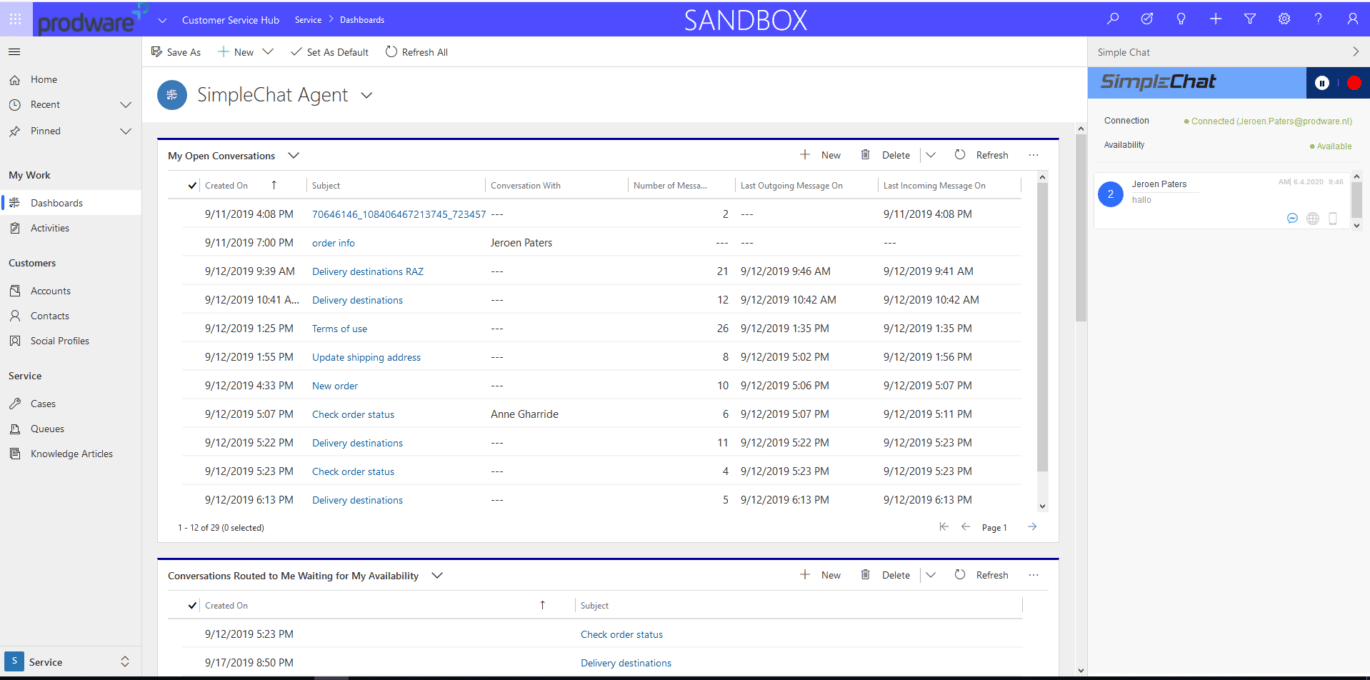The width and height of the screenshot is (1370, 680).
Task: Open Delete dropdown in My Open Conversations
Action: click(931, 155)
